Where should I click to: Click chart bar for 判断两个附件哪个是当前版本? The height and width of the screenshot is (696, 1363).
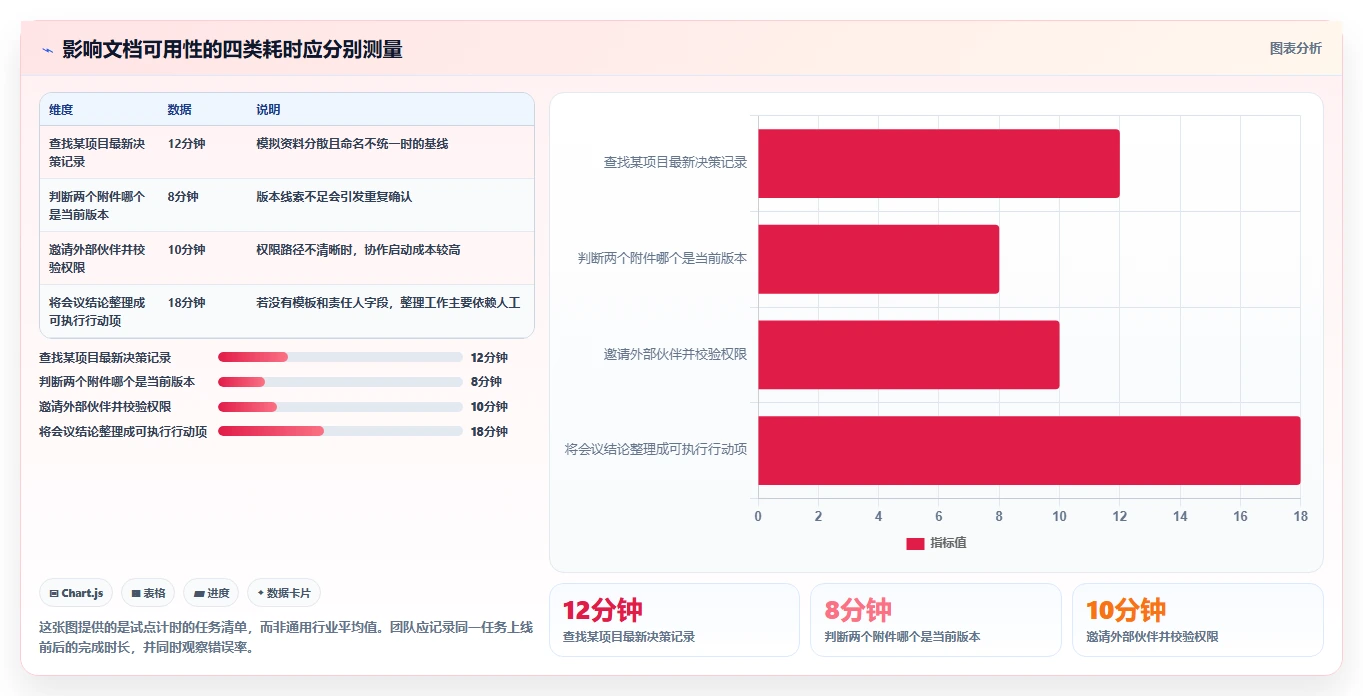pyautogui.click(x=879, y=259)
